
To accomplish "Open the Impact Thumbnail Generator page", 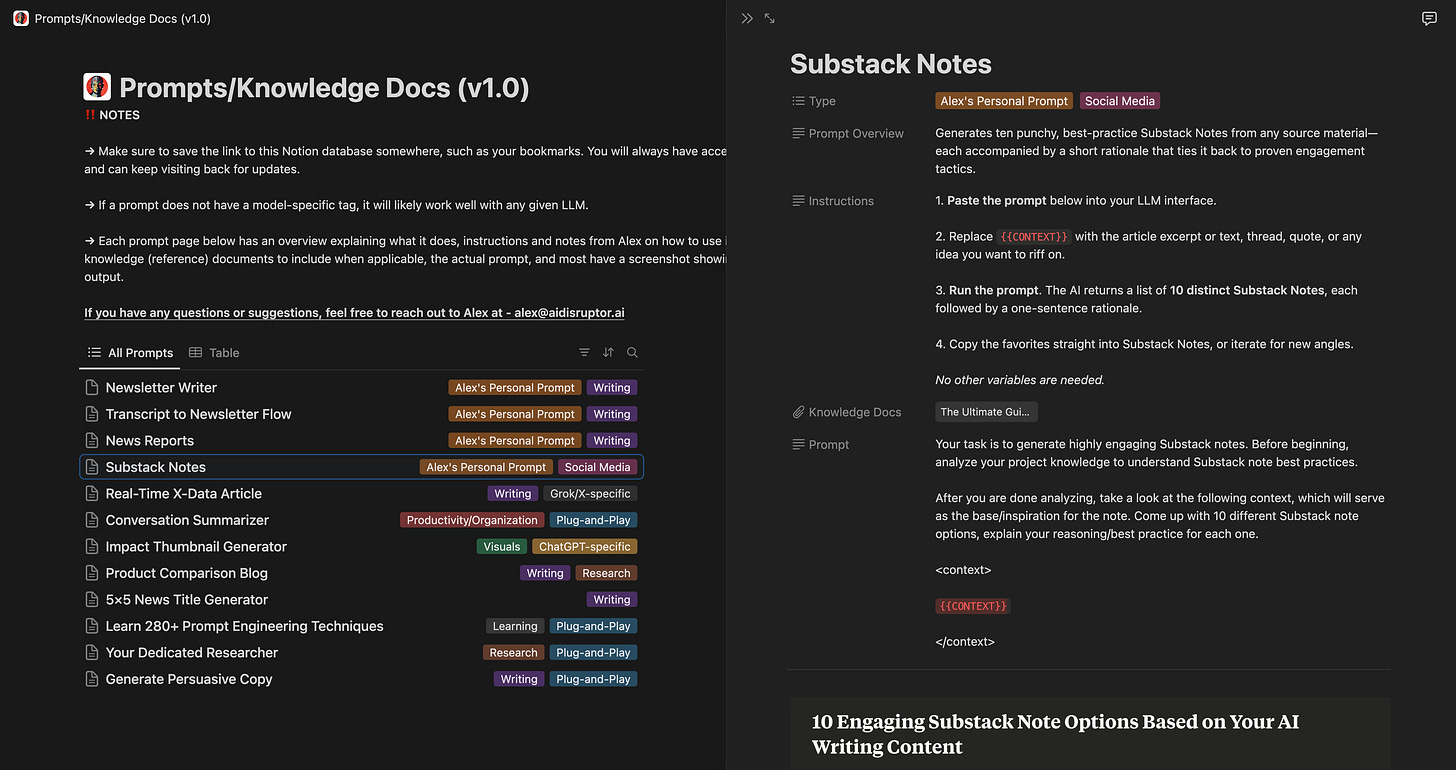I will pyautogui.click(x=196, y=547).
